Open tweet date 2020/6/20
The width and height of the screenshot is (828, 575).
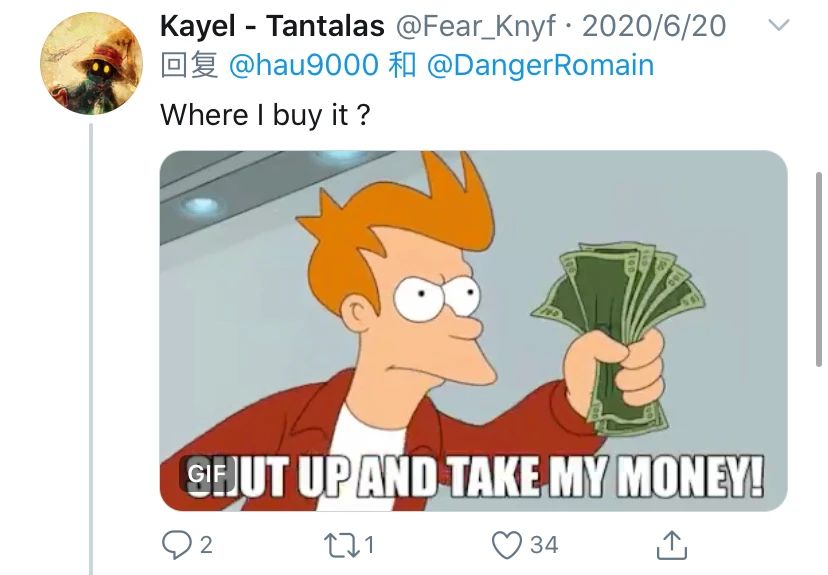click(x=654, y=26)
